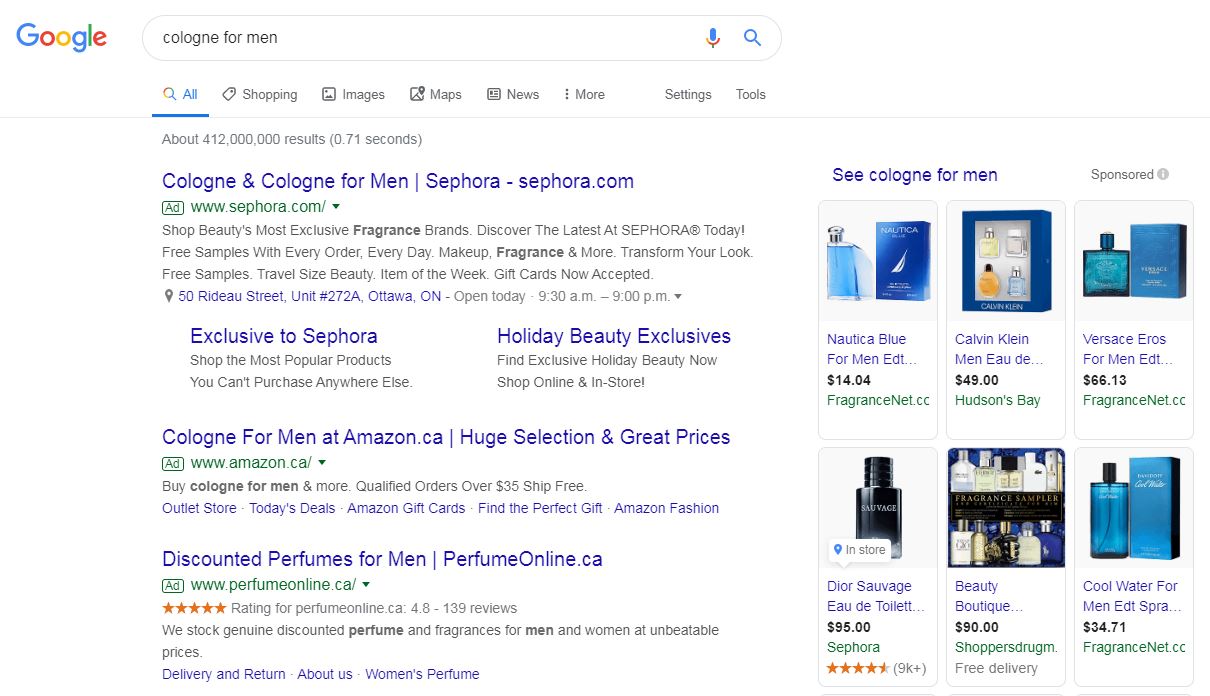
Task: Click the $14.04 Nautica Blue price
Action: click(849, 380)
